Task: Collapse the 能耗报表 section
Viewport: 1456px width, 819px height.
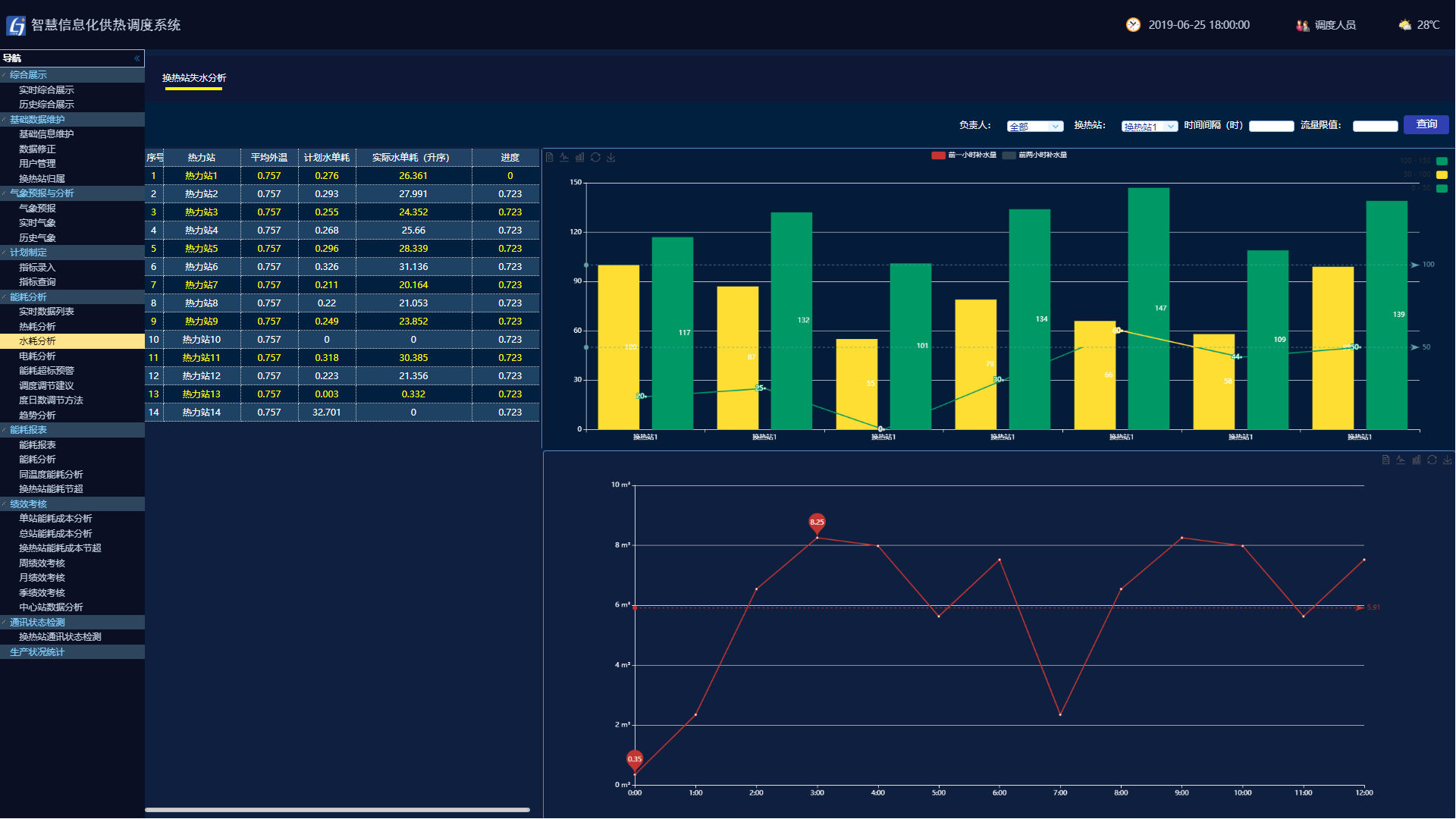Action: pos(72,430)
